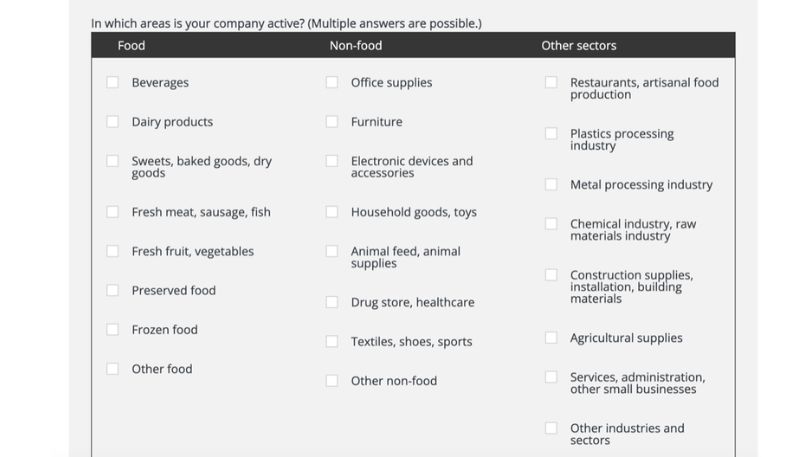812x457 pixels.
Task: Select Sweets, baked goods, dry goods checkbox
Action: click(x=113, y=160)
